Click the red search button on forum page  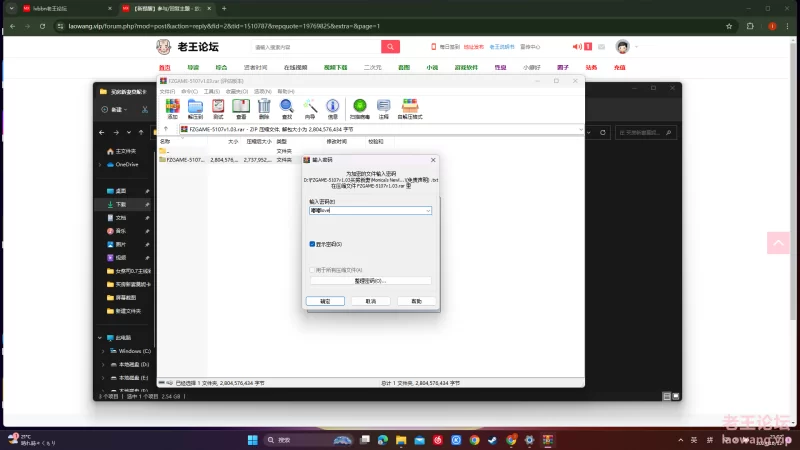click(390, 46)
